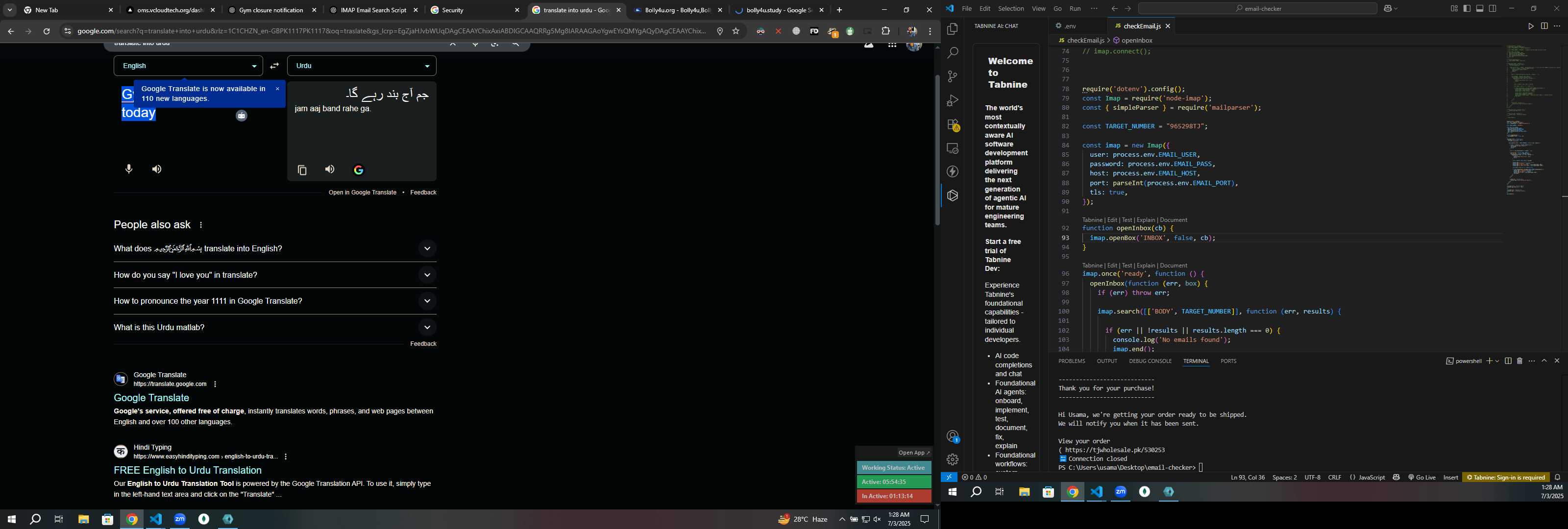Viewport: 1568px width, 529px height.
Task: Open VS Code Accounts icon with badge
Action: pos(953,436)
